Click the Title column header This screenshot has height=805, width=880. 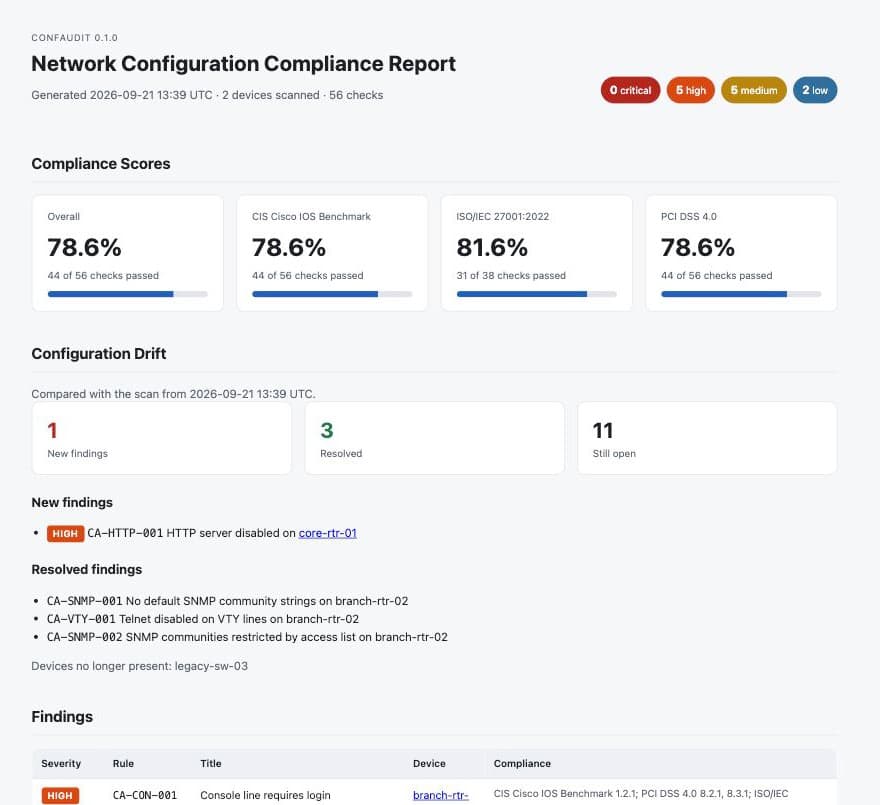click(211, 763)
